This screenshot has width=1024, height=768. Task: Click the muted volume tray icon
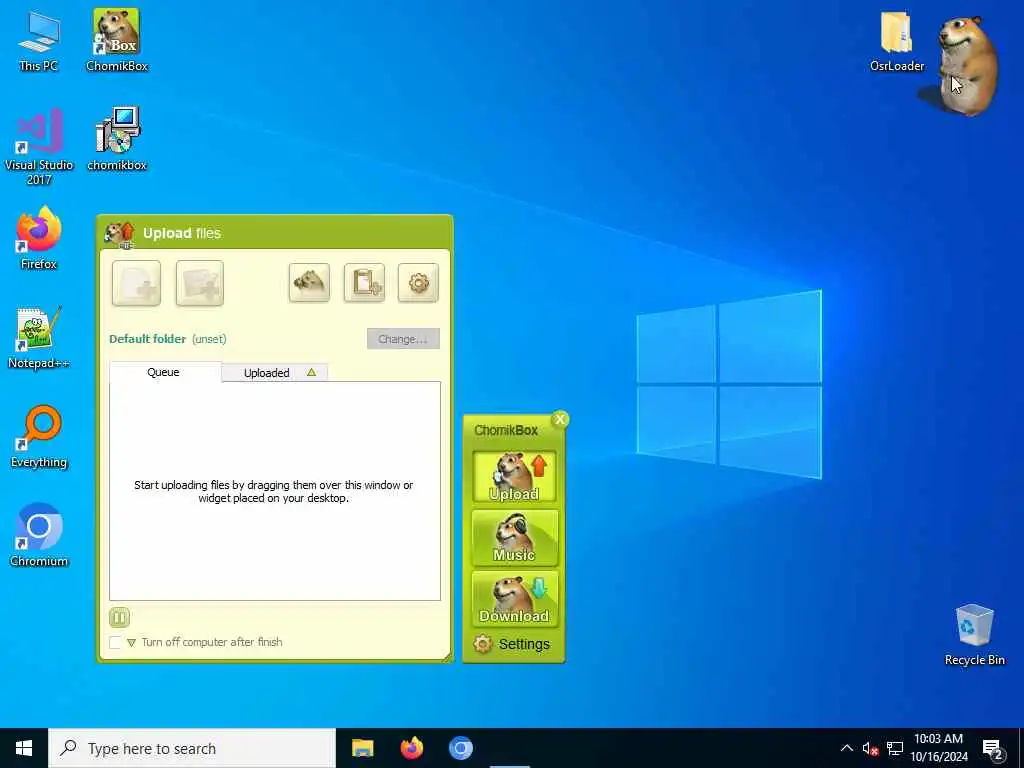click(871, 748)
